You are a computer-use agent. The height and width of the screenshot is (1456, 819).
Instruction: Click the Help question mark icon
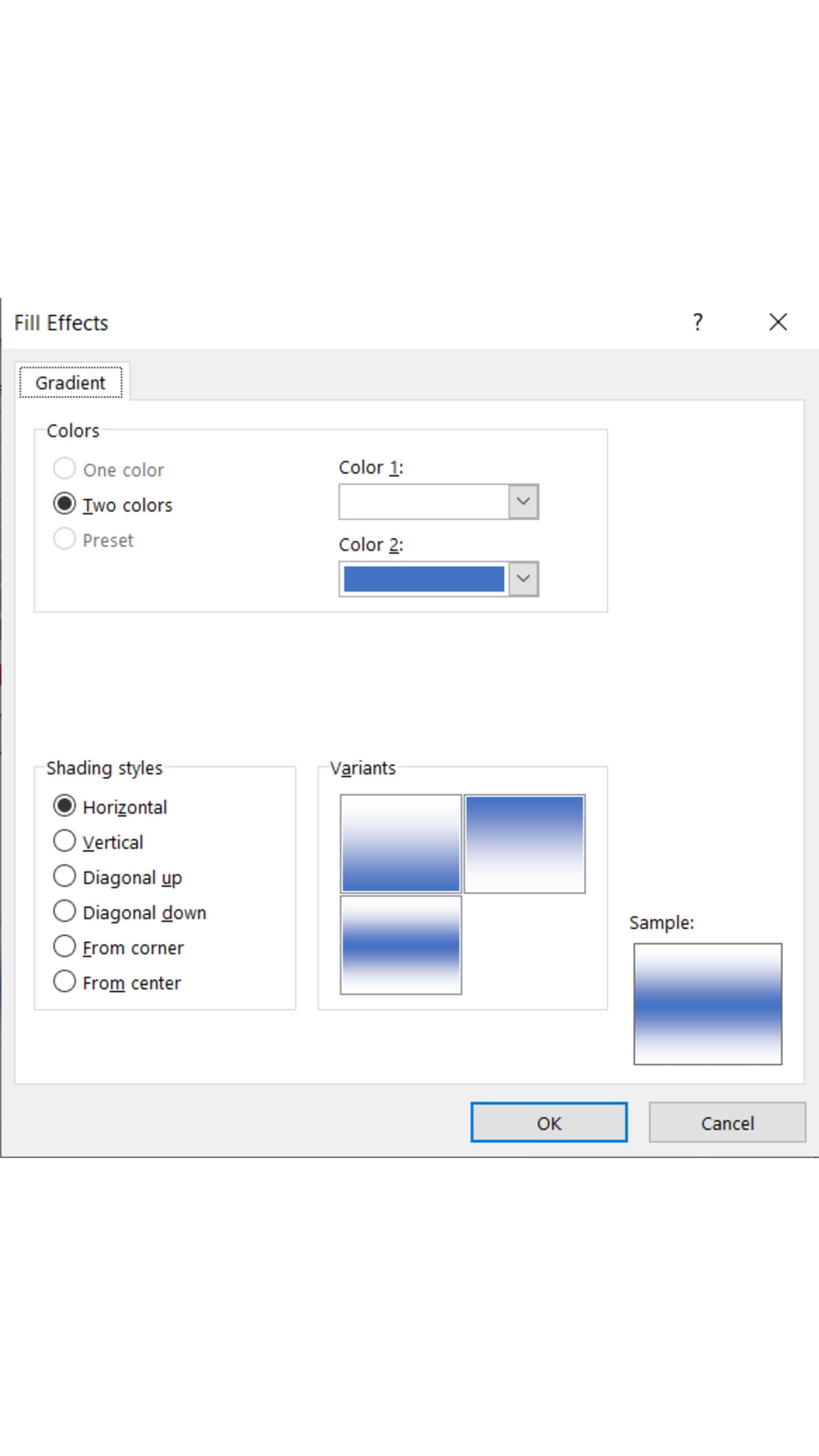(x=698, y=322)
